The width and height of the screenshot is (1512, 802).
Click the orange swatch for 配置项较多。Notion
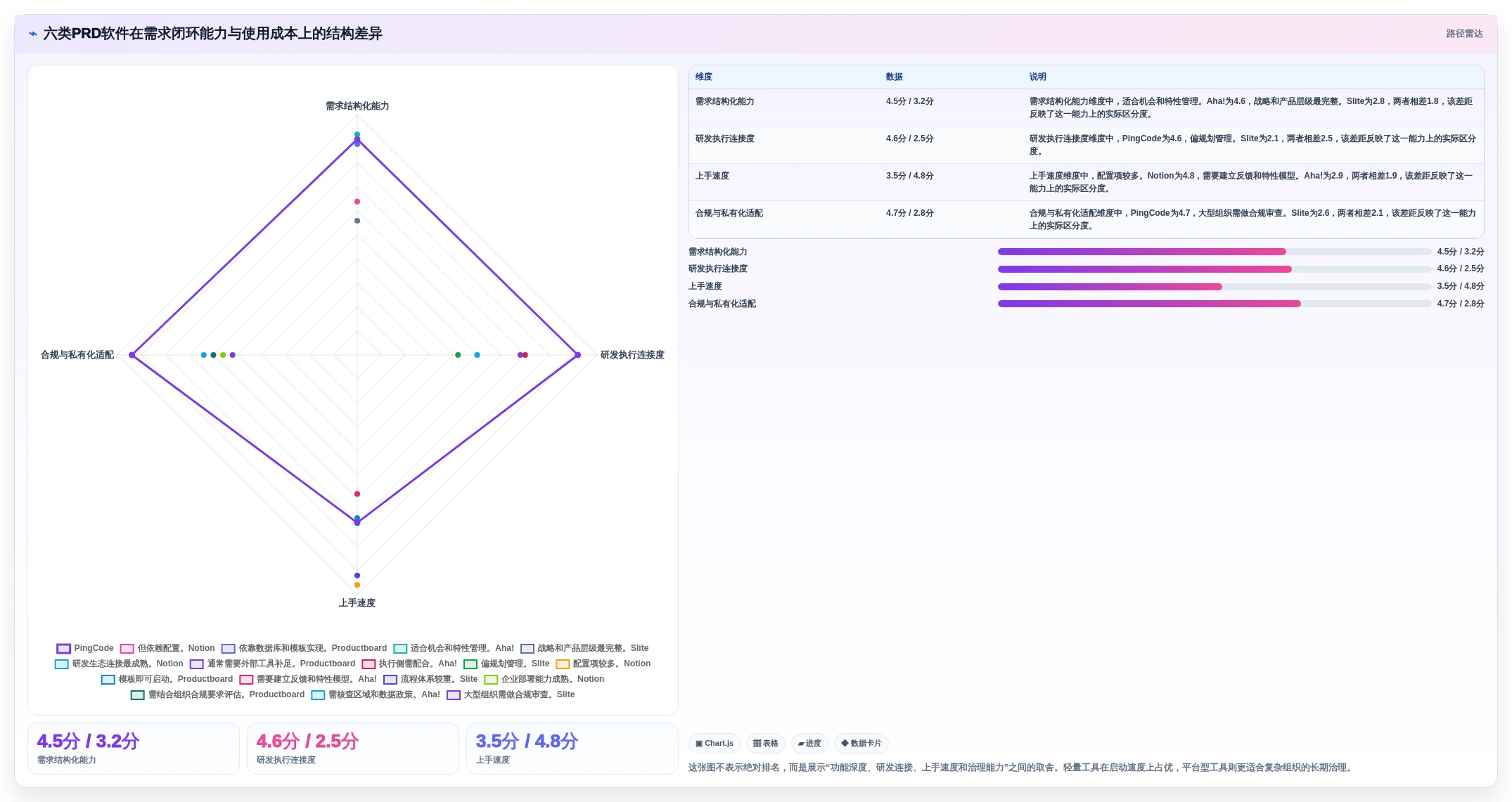coord(563,664)
